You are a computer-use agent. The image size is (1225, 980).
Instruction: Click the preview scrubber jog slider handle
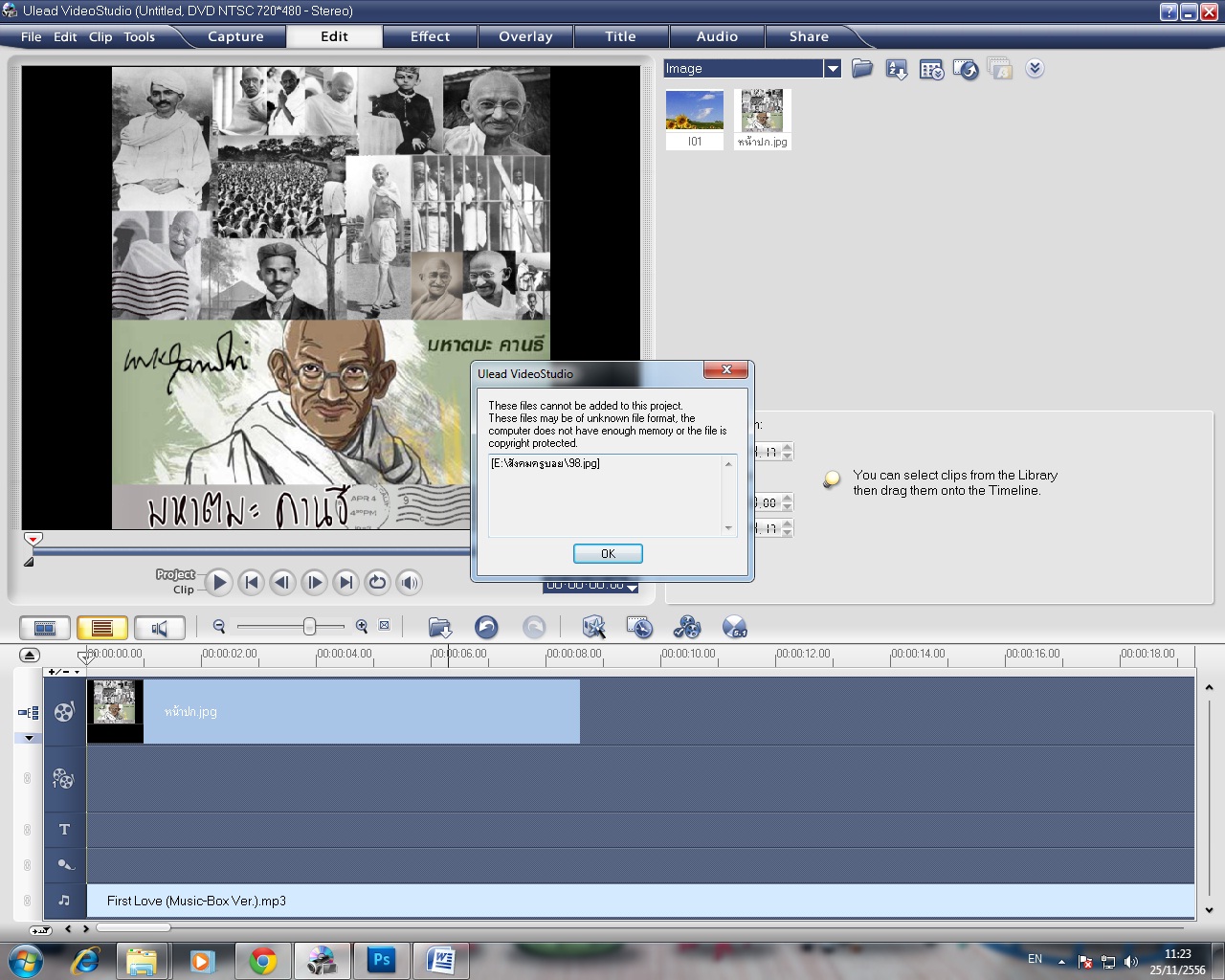(33, 540)
